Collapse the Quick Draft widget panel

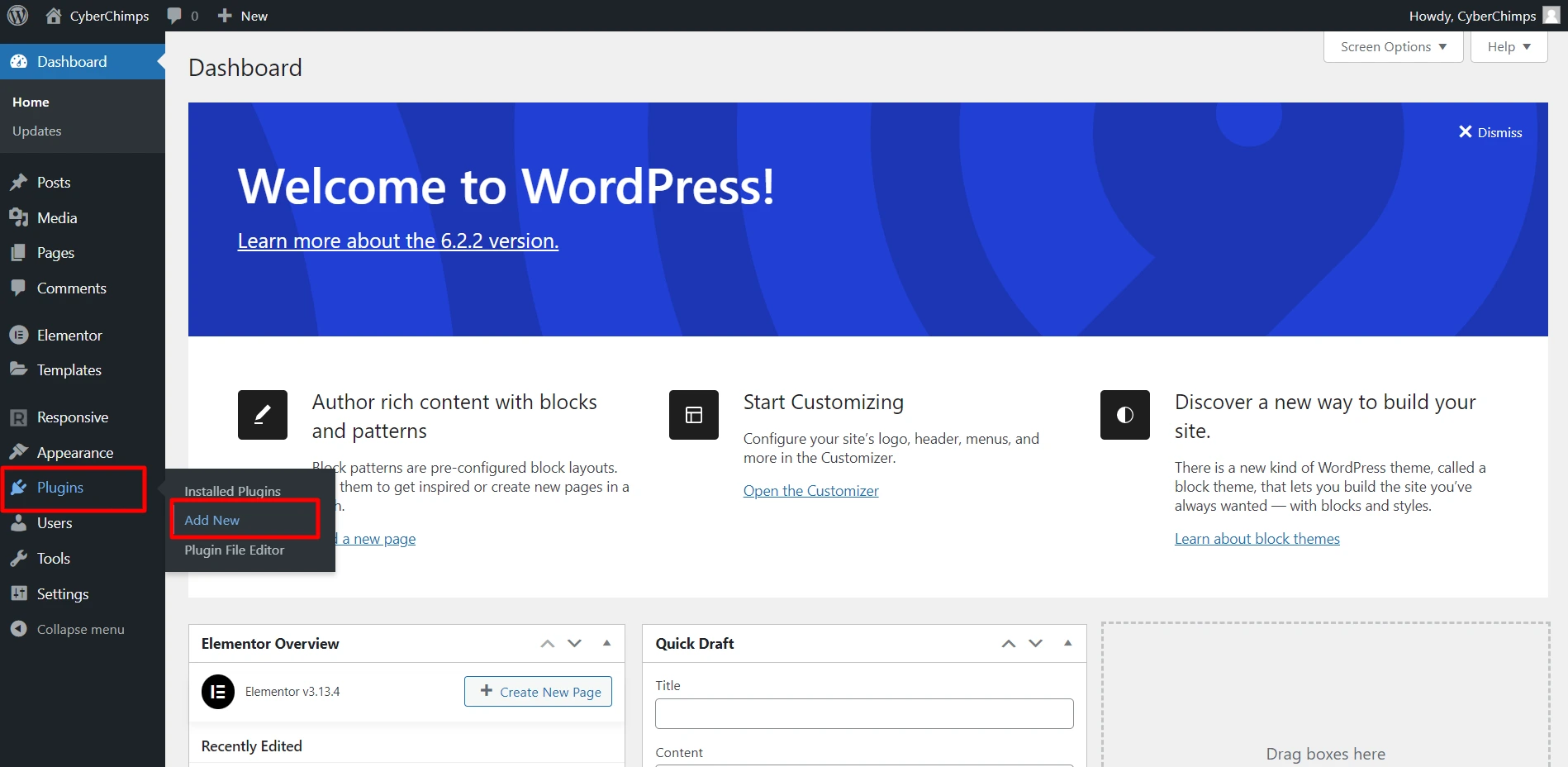(1068, 643)
